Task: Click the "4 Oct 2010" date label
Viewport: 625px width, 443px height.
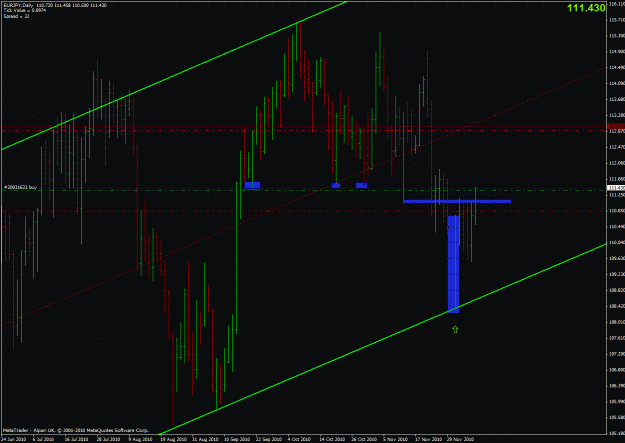Action: pyautogui.click(x=299, y=439)
